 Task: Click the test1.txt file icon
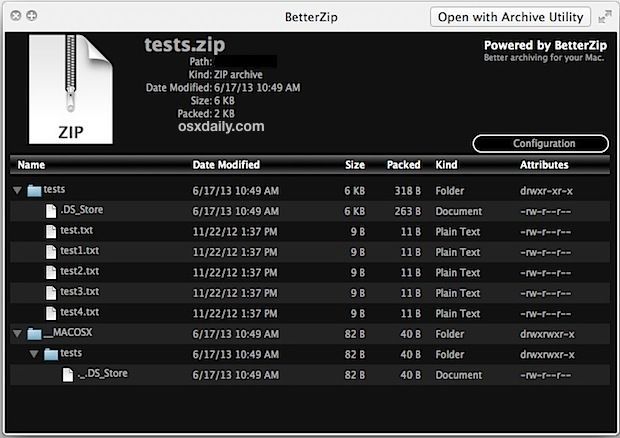[x=51, y=252]
